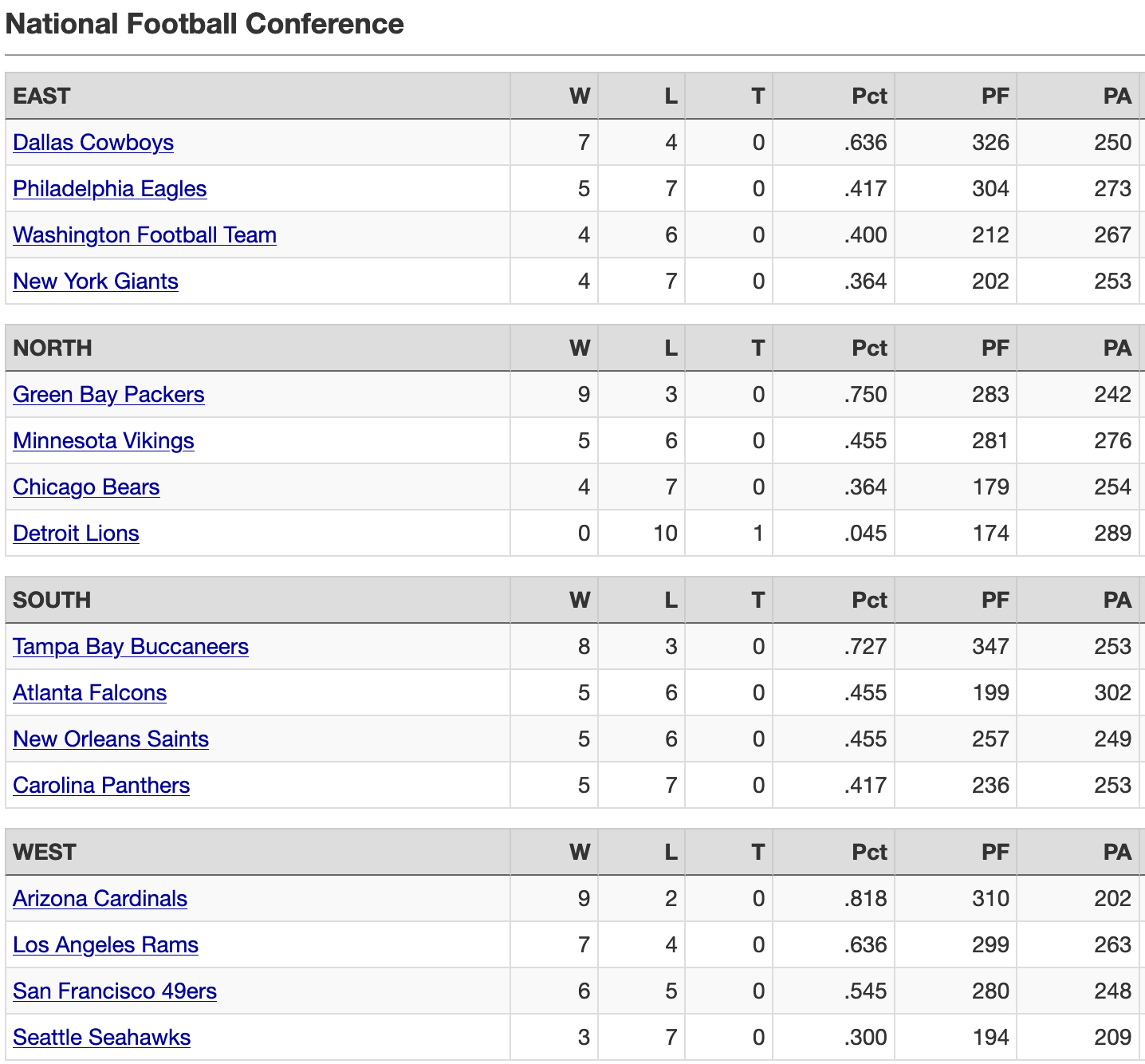1145x1064 pixels.
Task: Select the Tampa Bay Buccaneers link
Action: tap(131, 647)
